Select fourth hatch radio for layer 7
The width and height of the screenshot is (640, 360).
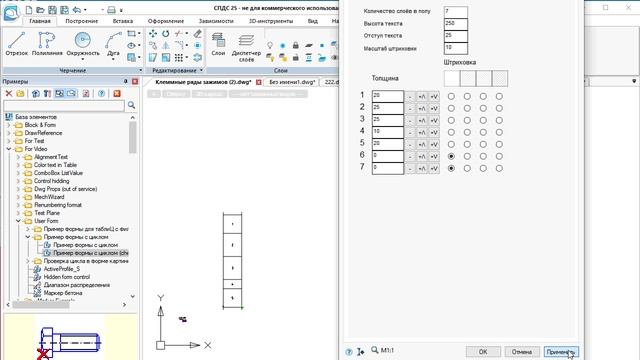[x=499, y=168]
